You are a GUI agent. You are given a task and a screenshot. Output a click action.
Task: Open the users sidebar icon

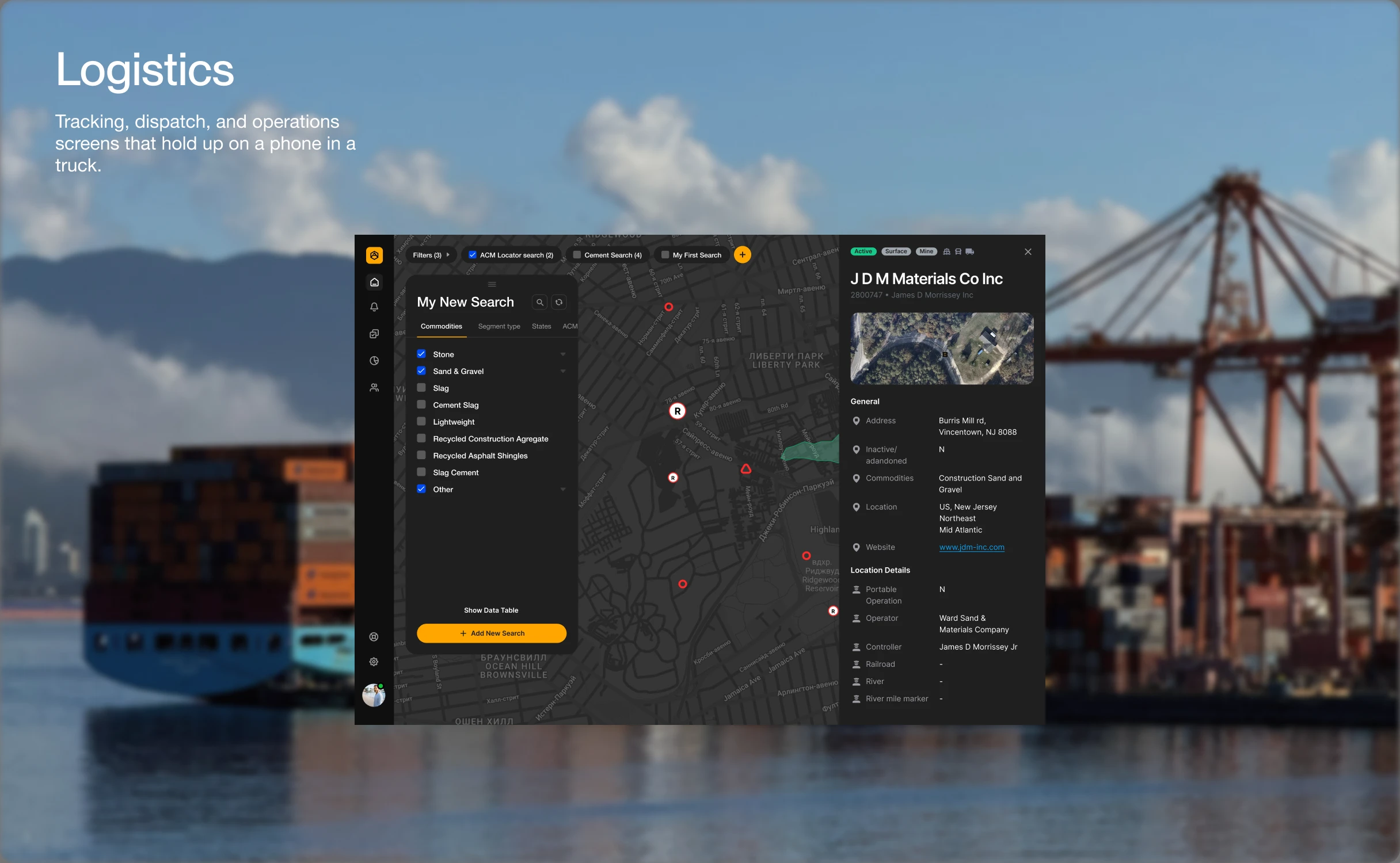[x=374, y=388]
